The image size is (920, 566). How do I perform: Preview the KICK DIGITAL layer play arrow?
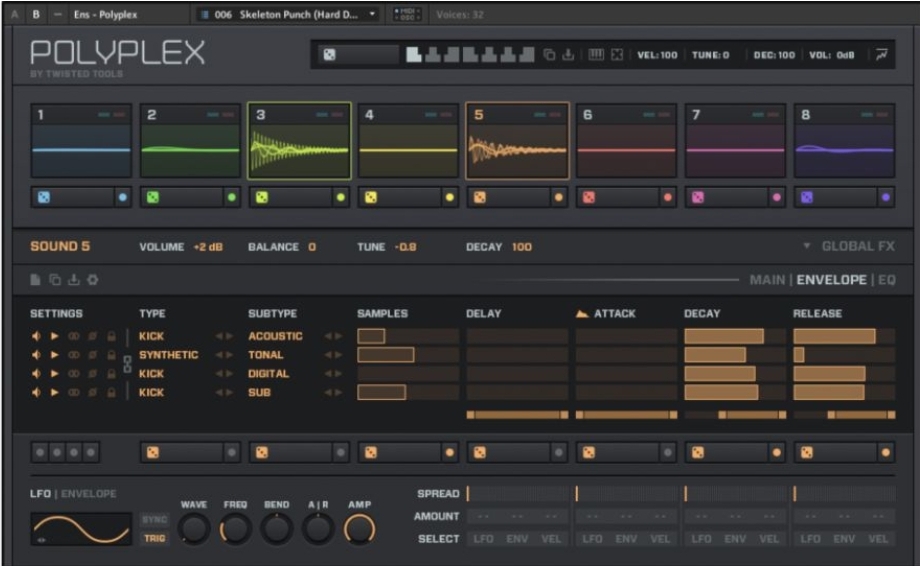tap(55, 374)
